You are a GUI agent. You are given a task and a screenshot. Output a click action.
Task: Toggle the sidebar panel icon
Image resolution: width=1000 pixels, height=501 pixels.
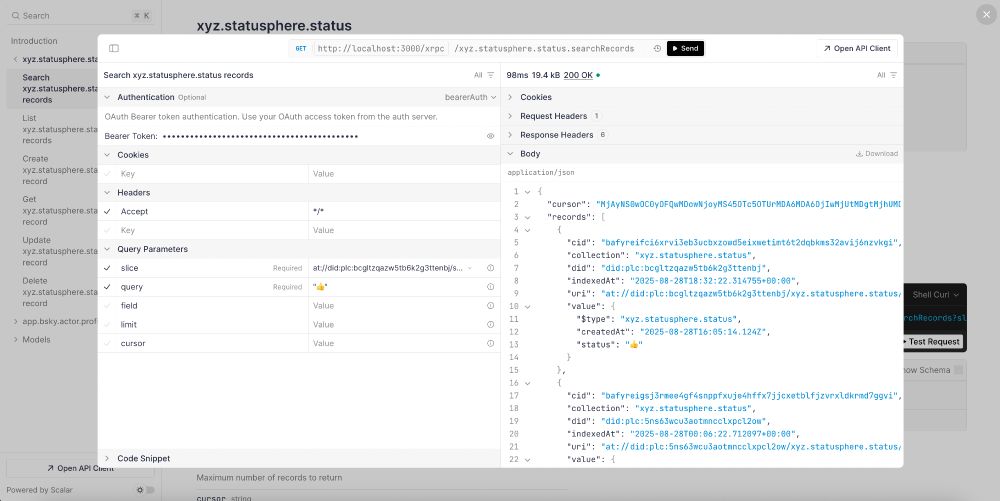[114, 48]
